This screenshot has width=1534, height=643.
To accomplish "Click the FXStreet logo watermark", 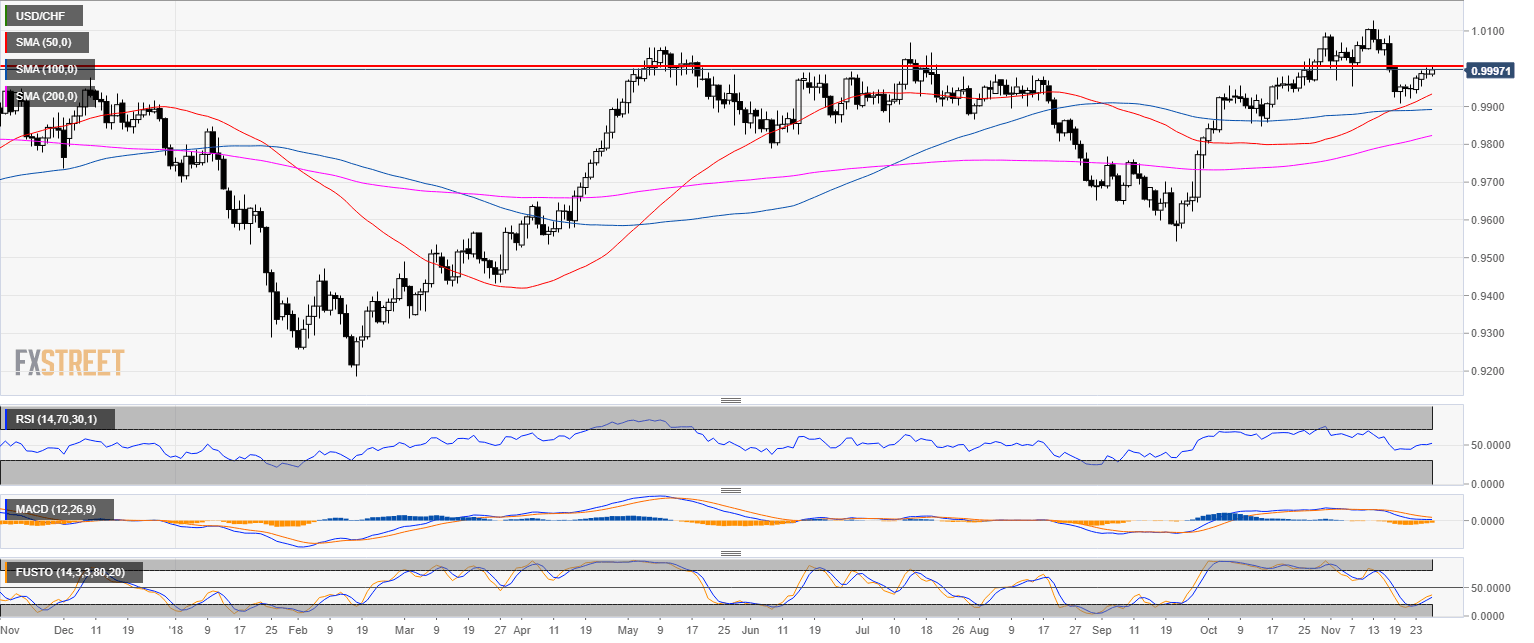I will click(x=70, y=362).
